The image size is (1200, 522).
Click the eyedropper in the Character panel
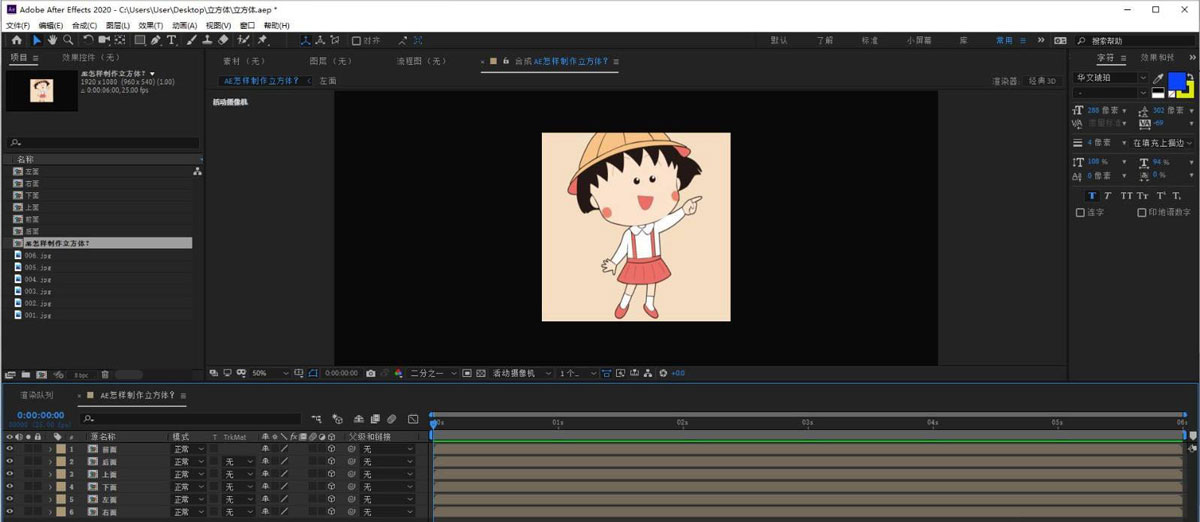(x=1159, y=78)
